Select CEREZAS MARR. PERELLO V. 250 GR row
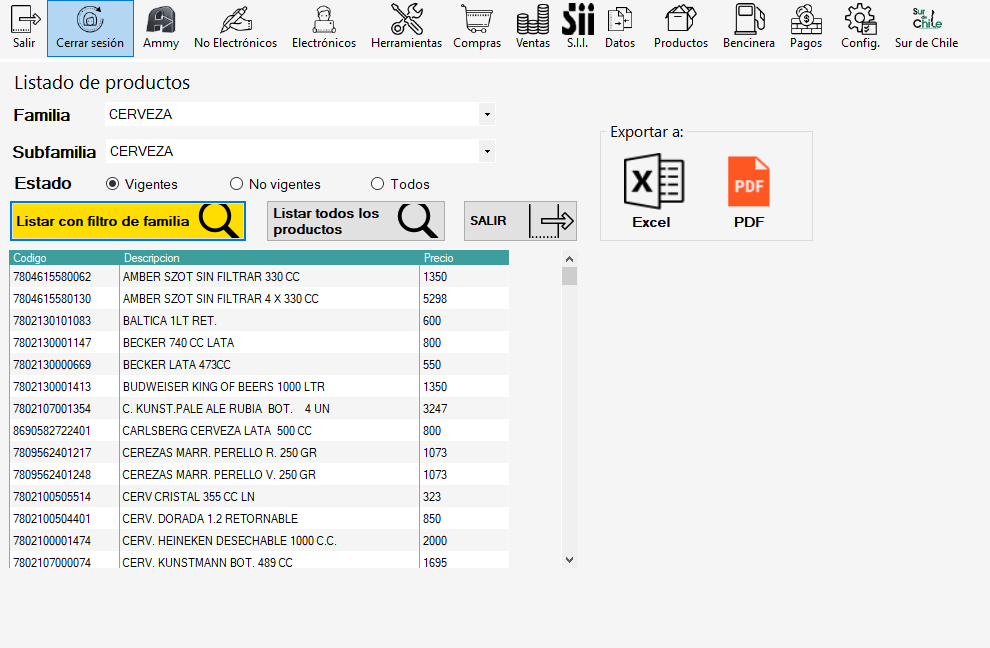This screenshot has width=990, height=648. point(259,475)
